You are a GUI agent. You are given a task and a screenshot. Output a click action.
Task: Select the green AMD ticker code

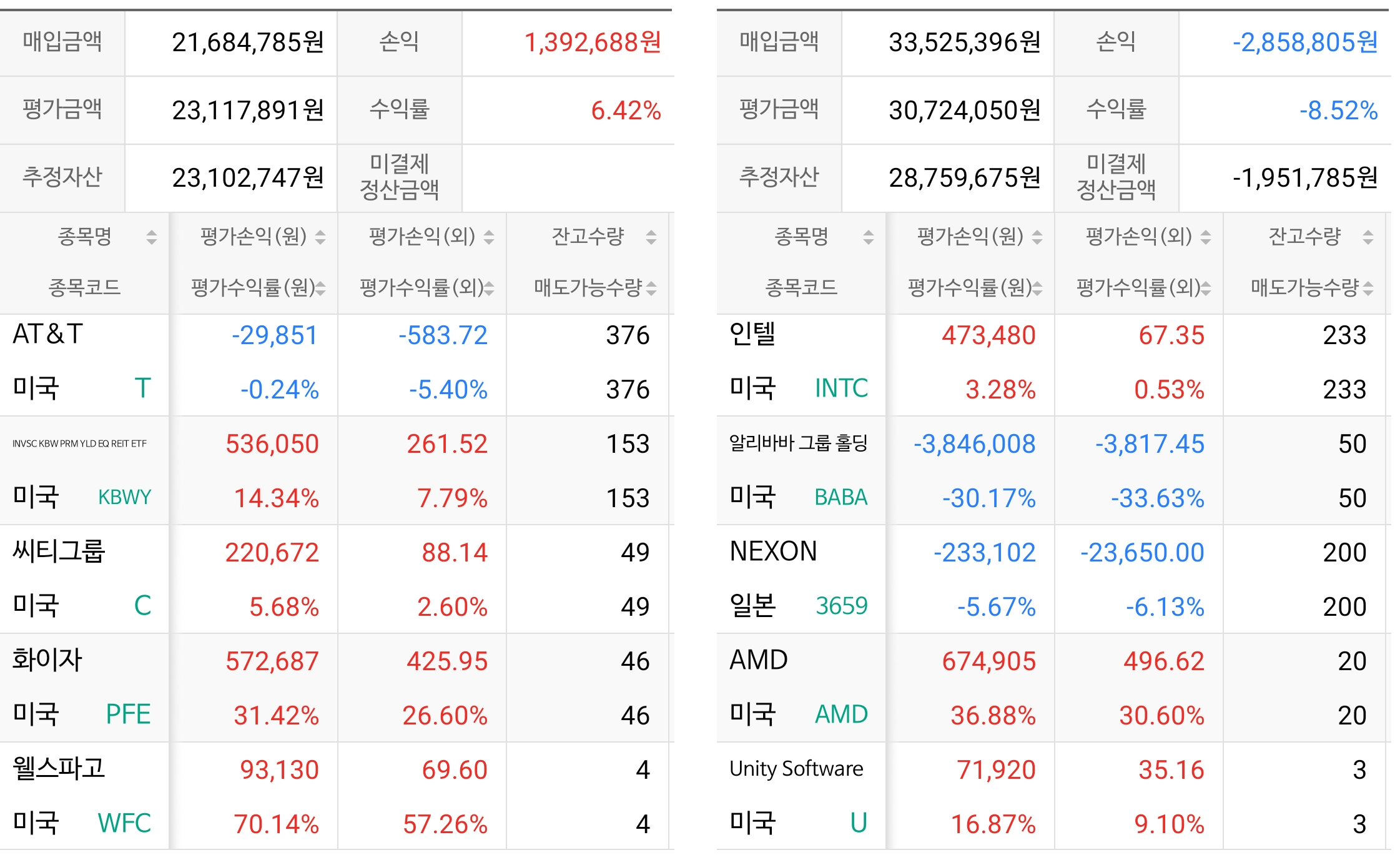pos(841,714)
